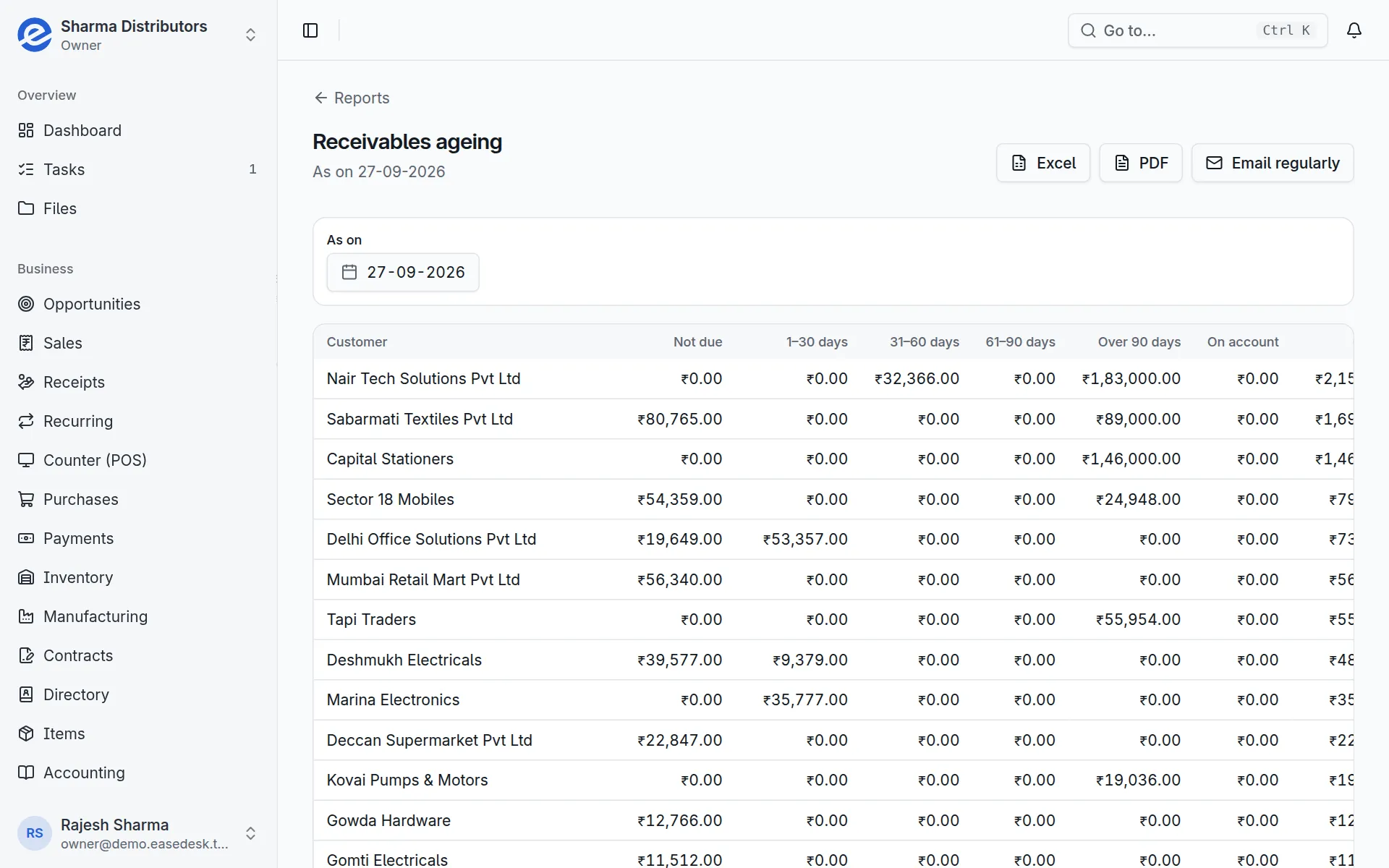This screenshot has height=868, width=1389.
Task: Select Sabarmati Textiles Pvt Ltd customer
Action: (420, 420)
